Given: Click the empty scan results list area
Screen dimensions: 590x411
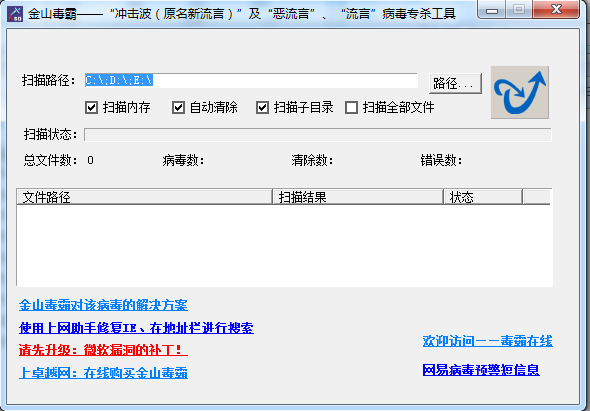Looking at the screenshot, I should pos(285,245).
